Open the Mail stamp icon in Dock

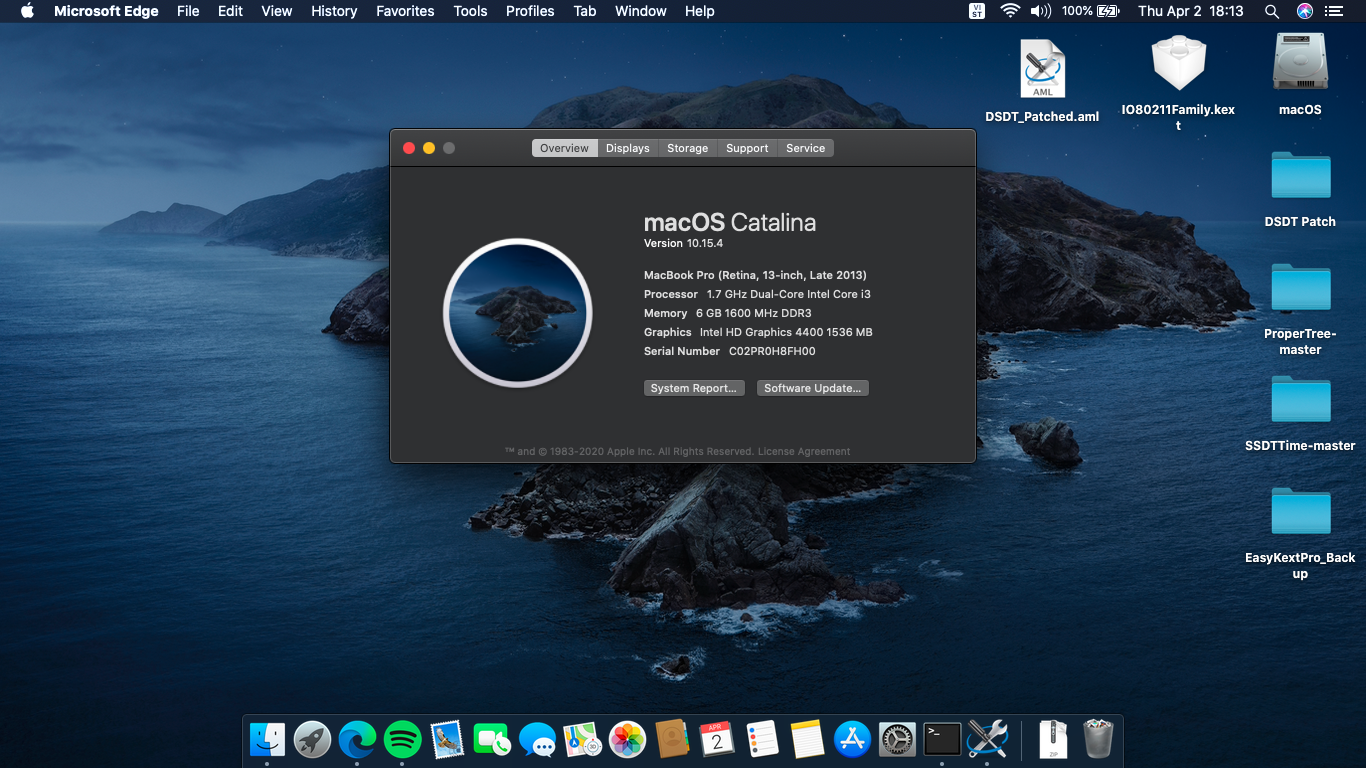pos(447,740)
